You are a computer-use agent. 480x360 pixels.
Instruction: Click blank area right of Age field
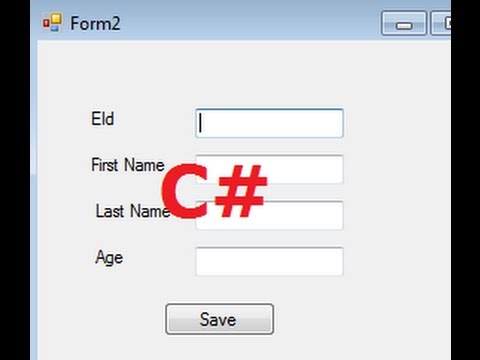point(397,262)
